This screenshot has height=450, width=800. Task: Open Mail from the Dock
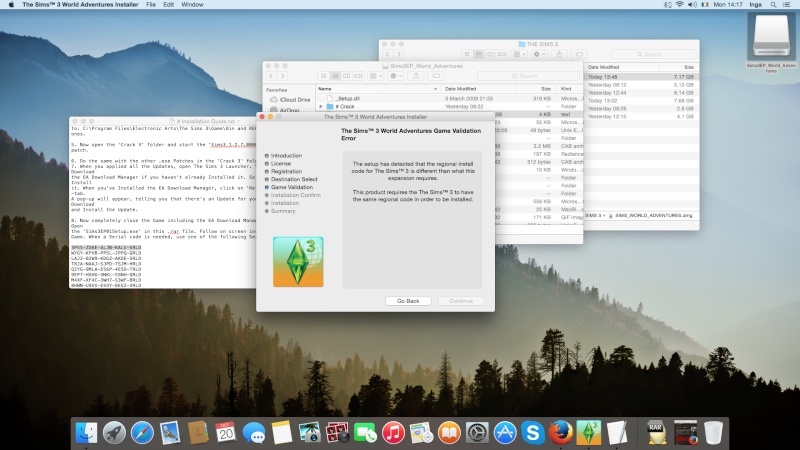[169, 433]
